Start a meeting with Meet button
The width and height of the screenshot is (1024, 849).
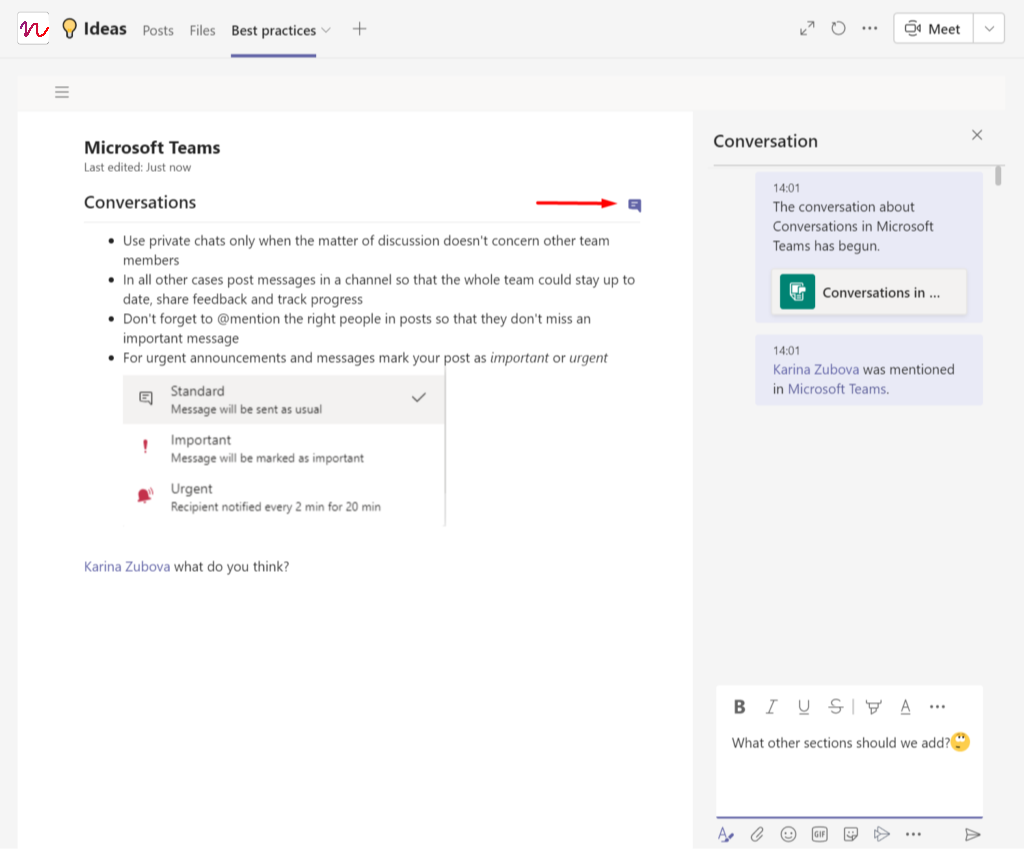click(x=933, y=29)
